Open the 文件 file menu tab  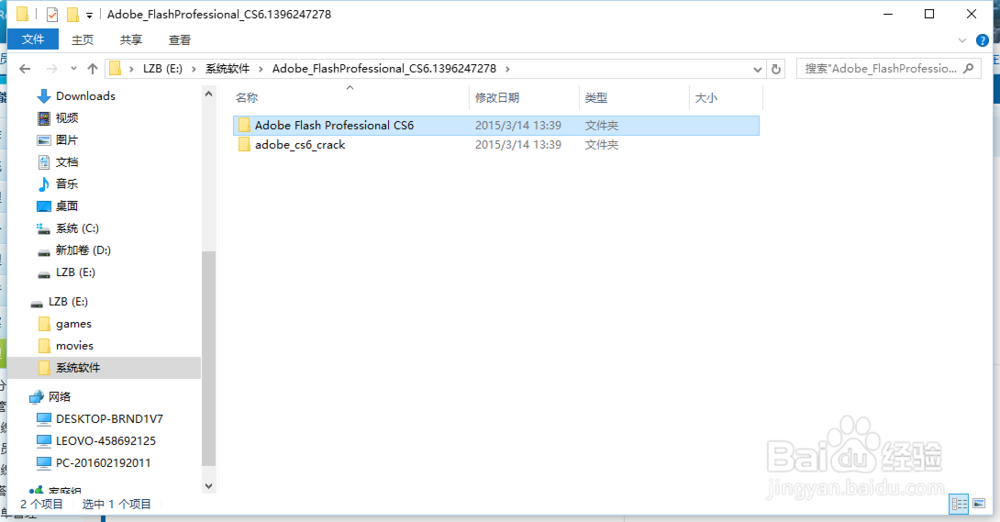(x=33, y=40)
